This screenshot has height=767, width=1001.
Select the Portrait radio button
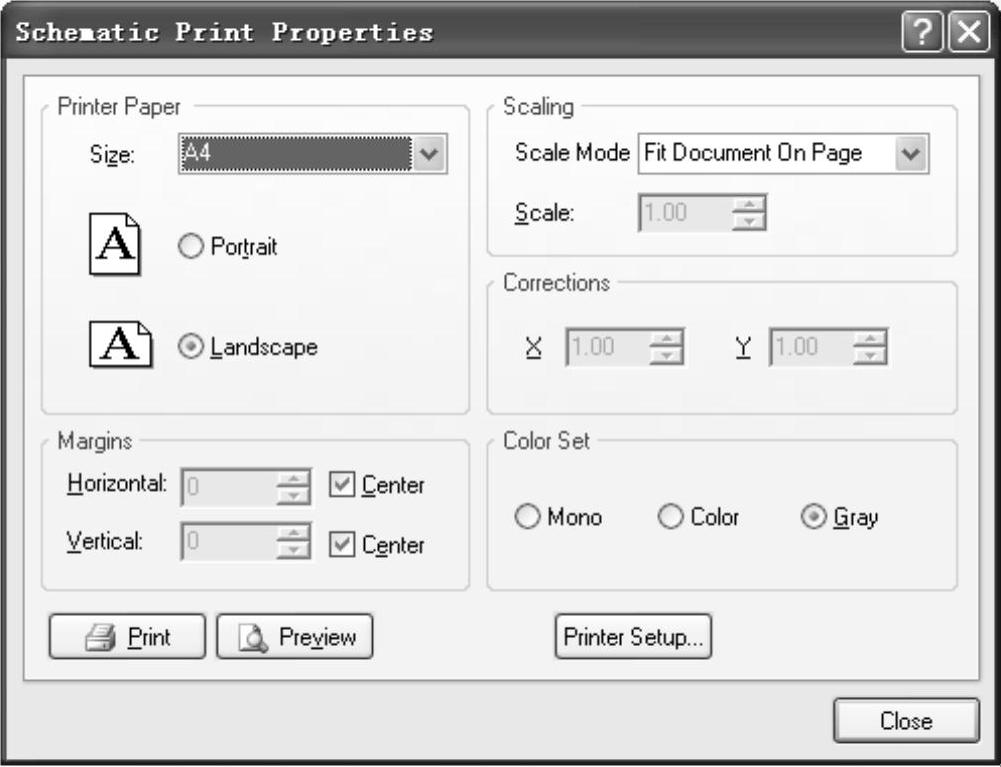click(191, 246)
